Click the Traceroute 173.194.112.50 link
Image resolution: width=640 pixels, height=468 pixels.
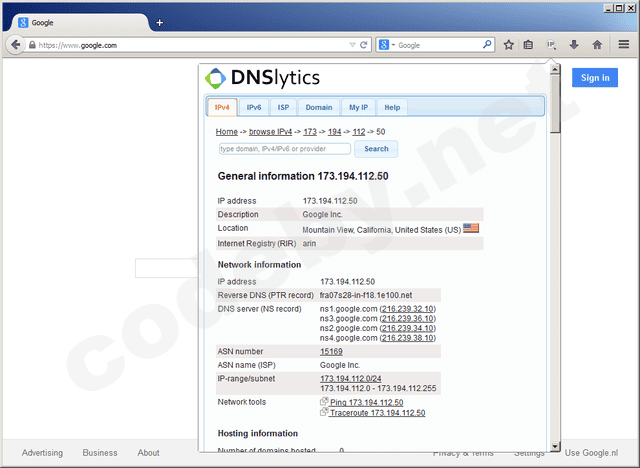[378, 413]
